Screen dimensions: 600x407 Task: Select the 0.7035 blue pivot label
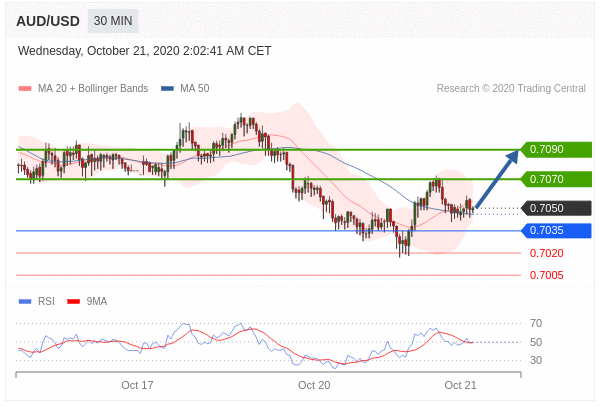tap(556, 231)
